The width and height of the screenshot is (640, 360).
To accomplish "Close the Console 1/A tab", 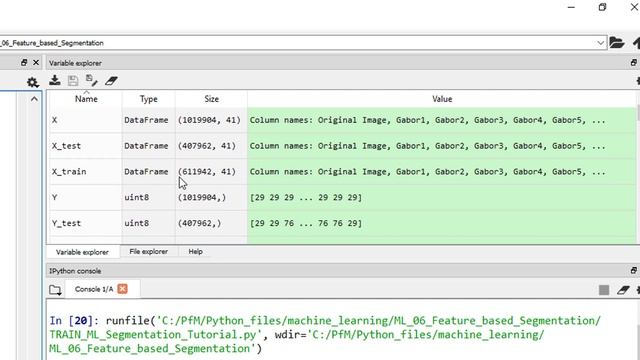I will pos(122,289).
